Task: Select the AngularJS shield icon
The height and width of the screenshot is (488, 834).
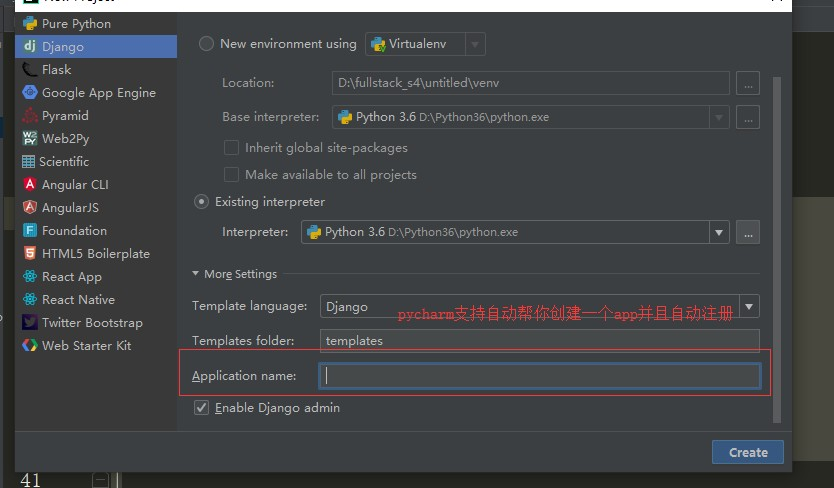Action: tap(30, 207)
